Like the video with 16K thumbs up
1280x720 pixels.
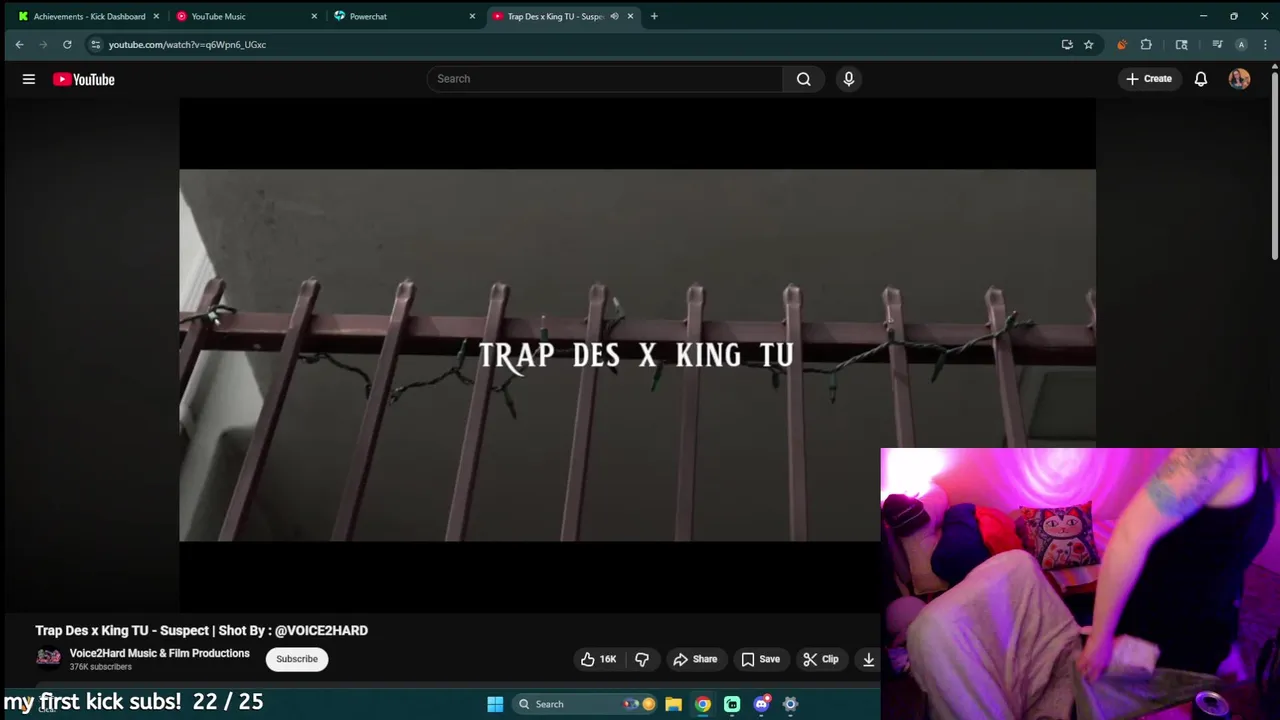click(598, 659)
